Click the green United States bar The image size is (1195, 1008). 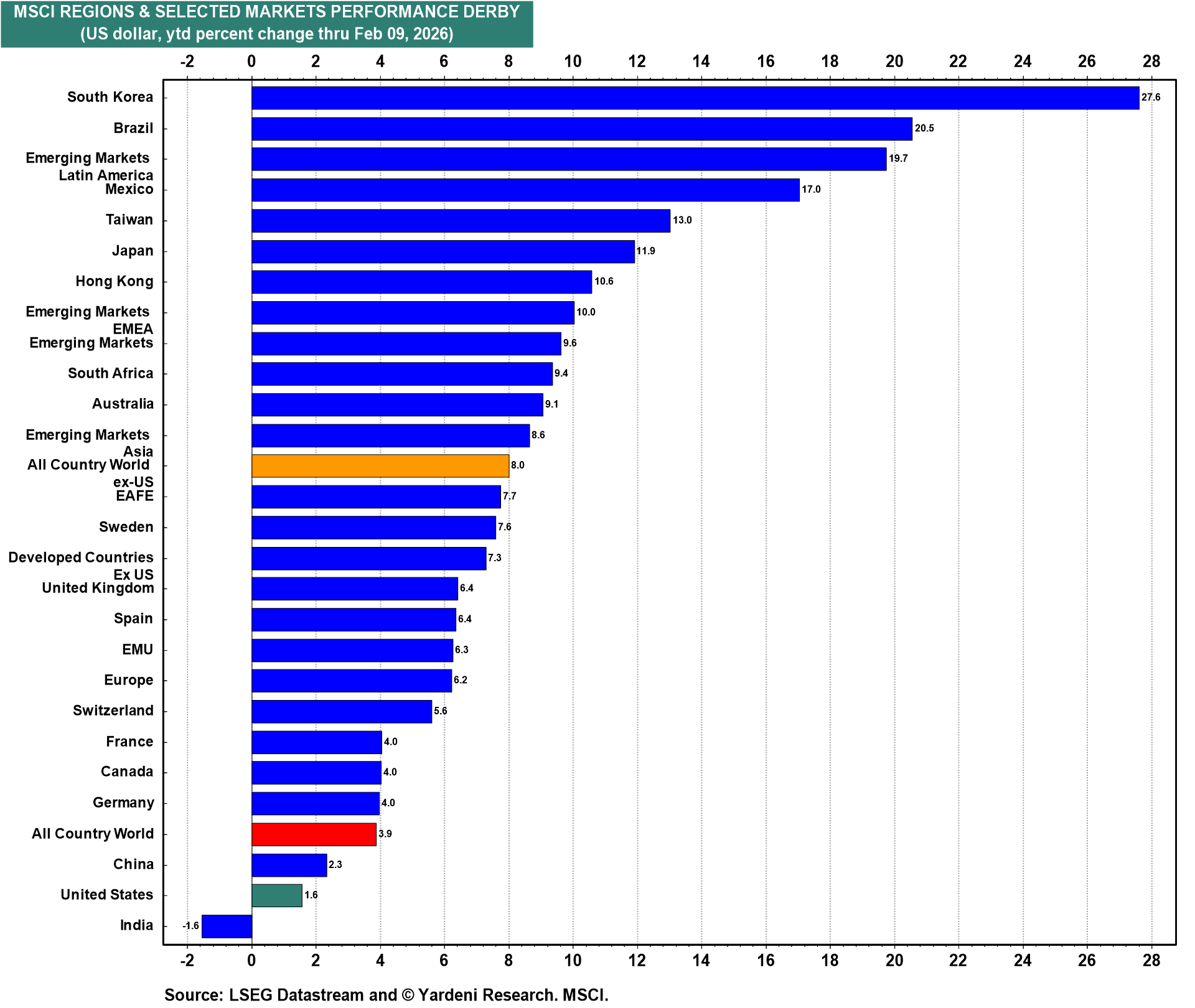click(277, 895)
